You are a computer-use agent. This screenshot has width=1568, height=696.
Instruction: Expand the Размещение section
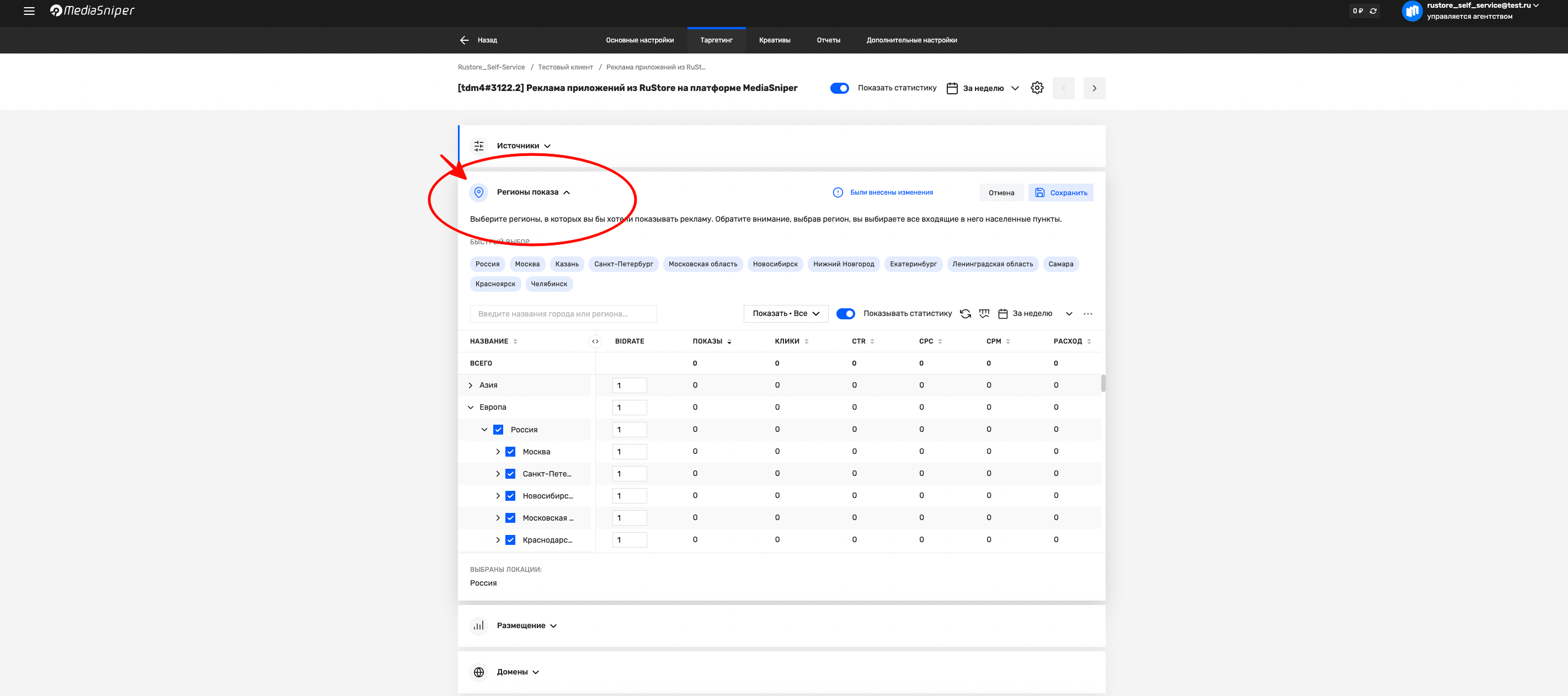pos(526,625)
